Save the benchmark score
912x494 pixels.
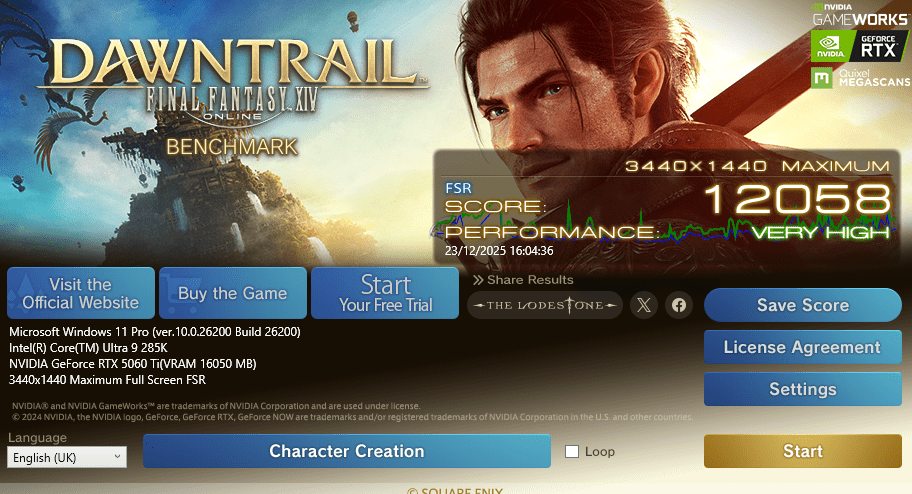point(803,305)
